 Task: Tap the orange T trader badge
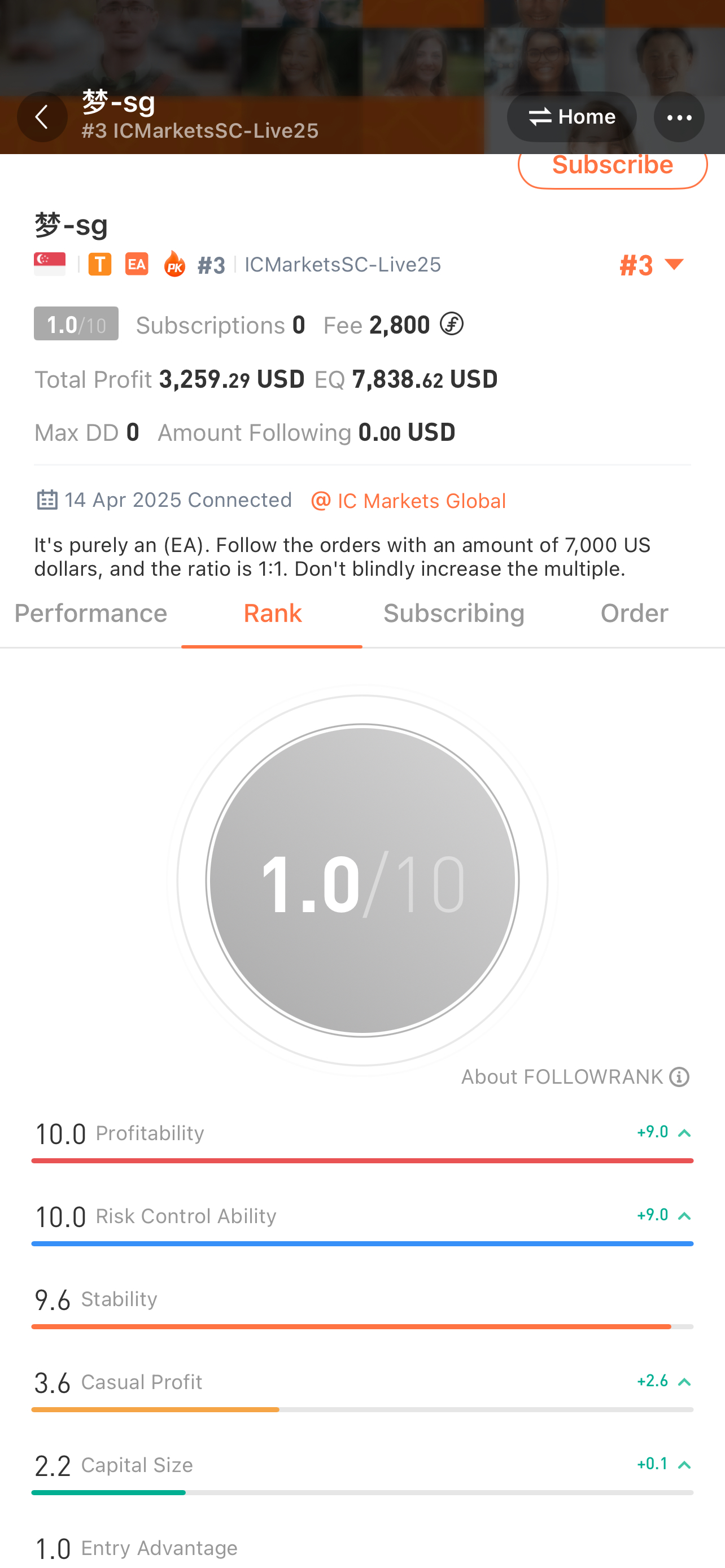[100, 264]
